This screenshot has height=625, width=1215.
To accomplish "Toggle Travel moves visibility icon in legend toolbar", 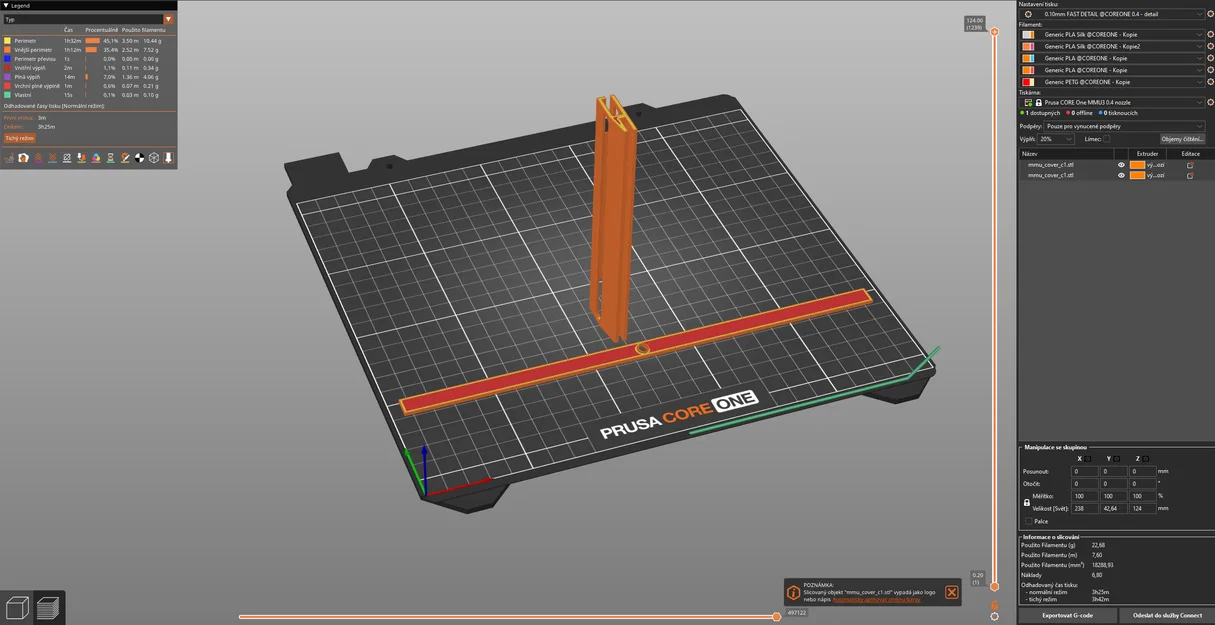I will pos(9,158).
